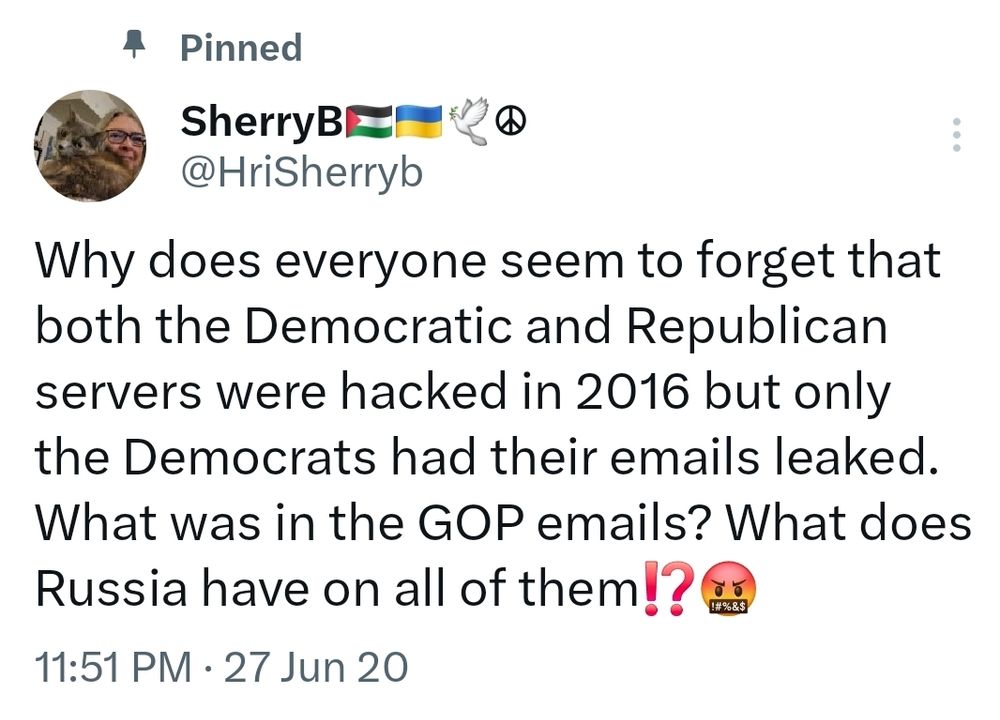
Task: Click the GOP mention in the tweet
Action: click(x=473, y=522)
